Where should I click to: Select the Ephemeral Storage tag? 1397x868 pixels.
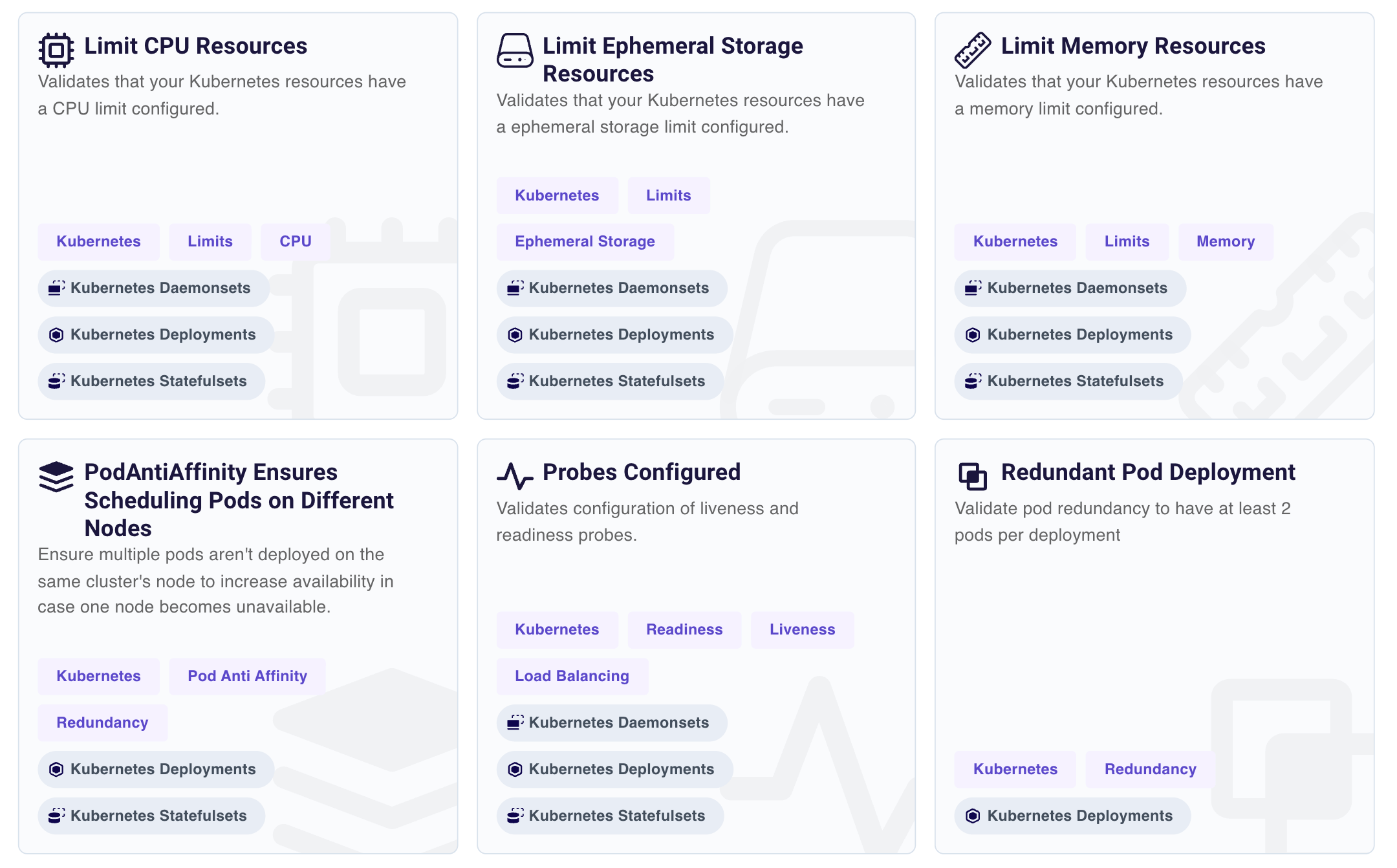[x=585, y=241]
